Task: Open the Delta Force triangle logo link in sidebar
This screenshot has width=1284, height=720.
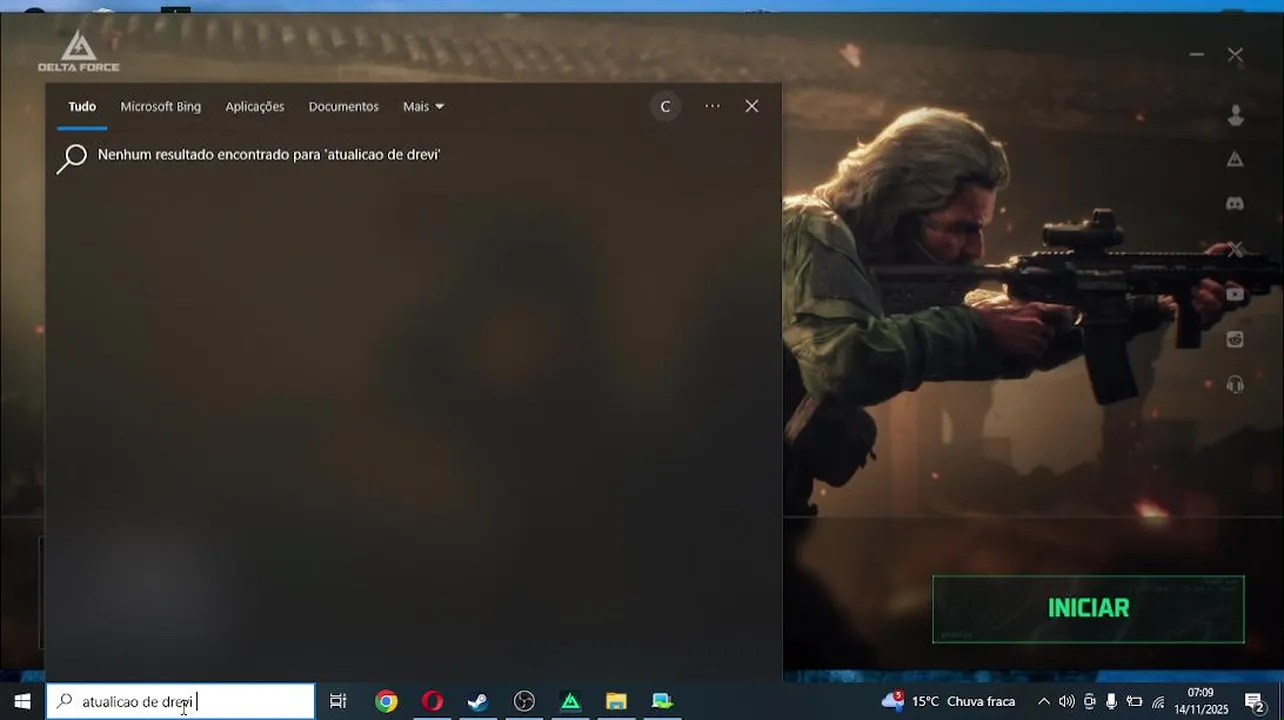Action: click(x=1235, y=159)
